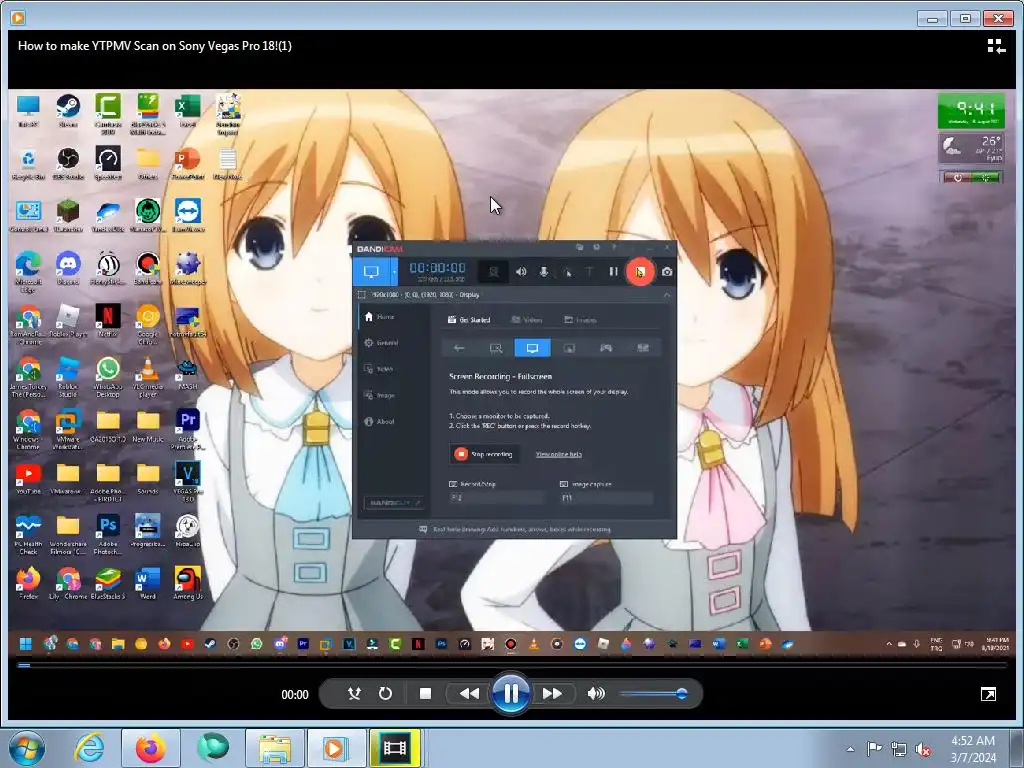Click the Netflix desktop icon in the video

108,320
